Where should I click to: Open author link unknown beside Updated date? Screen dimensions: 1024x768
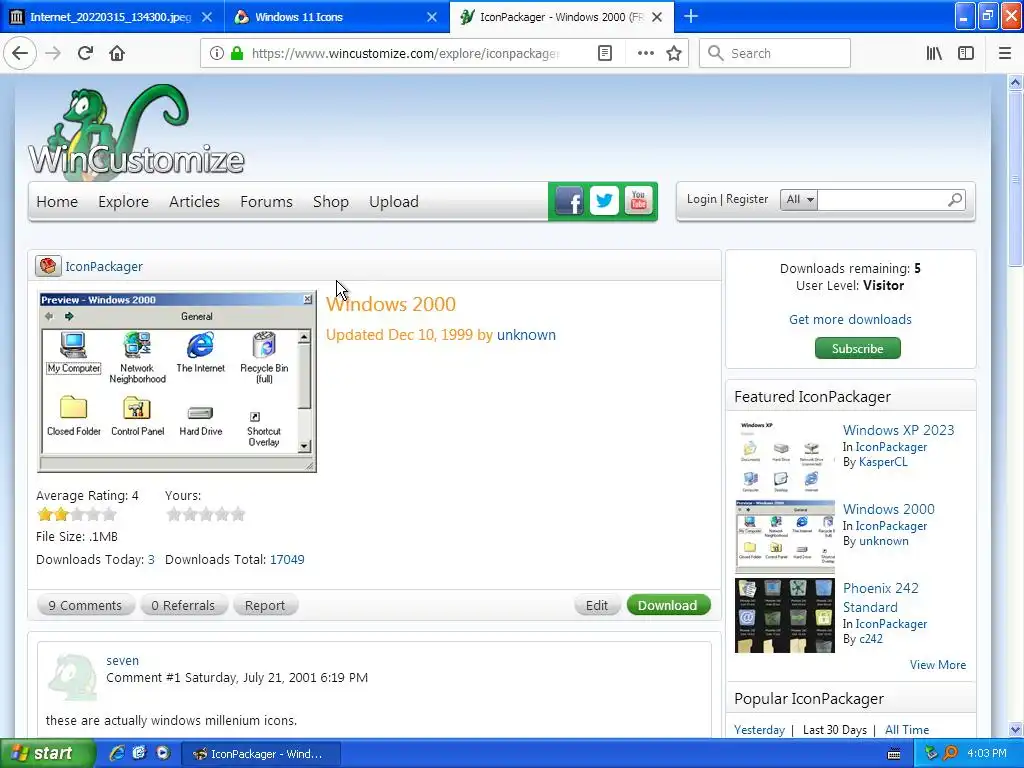pyautogui.click(x=526, y=335)
